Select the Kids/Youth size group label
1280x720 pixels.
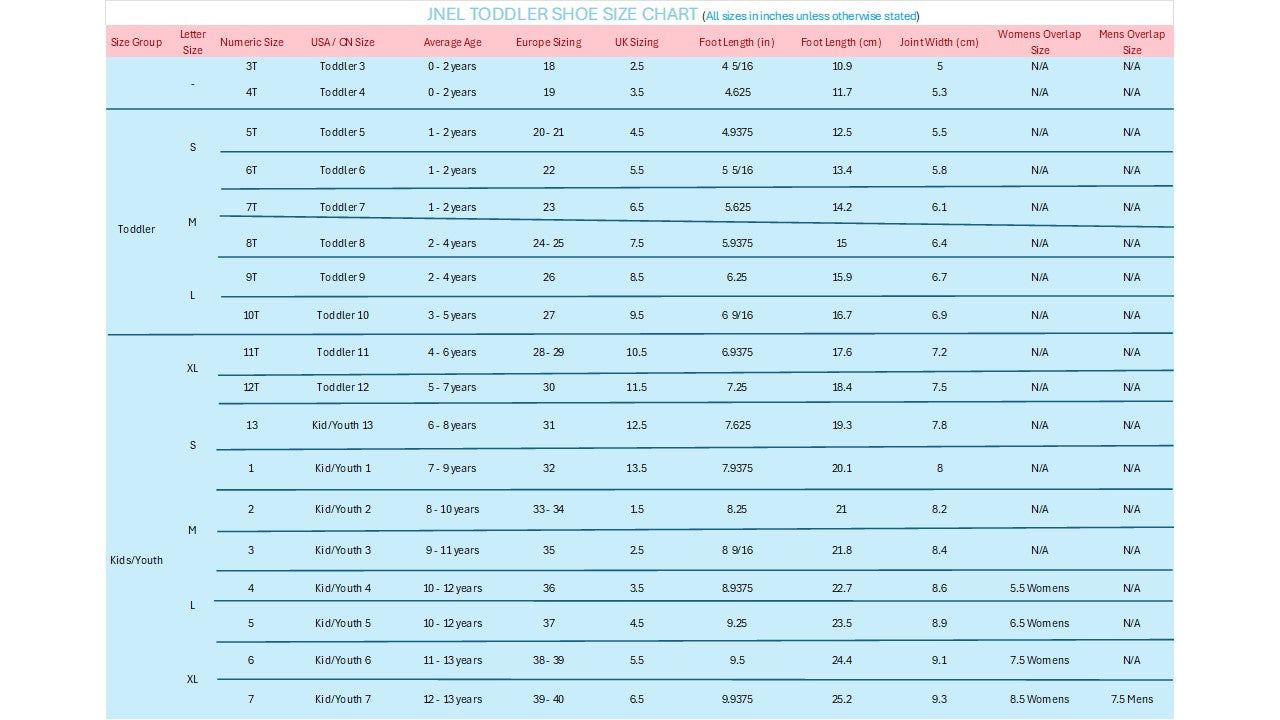coord(136,560)
